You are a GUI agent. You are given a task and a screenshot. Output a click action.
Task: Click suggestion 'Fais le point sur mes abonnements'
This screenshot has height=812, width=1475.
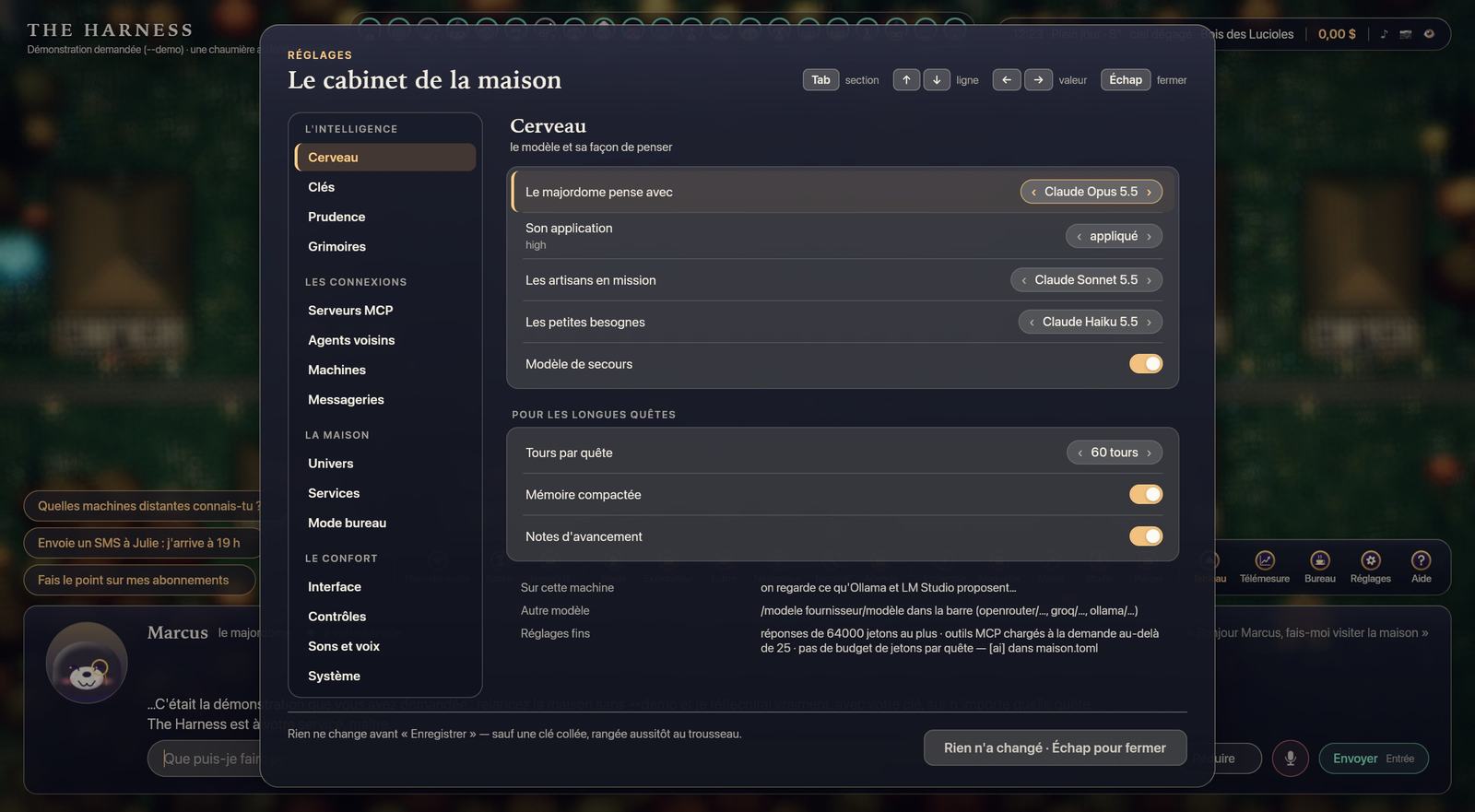pyautogui.click(x=139, y=580)
